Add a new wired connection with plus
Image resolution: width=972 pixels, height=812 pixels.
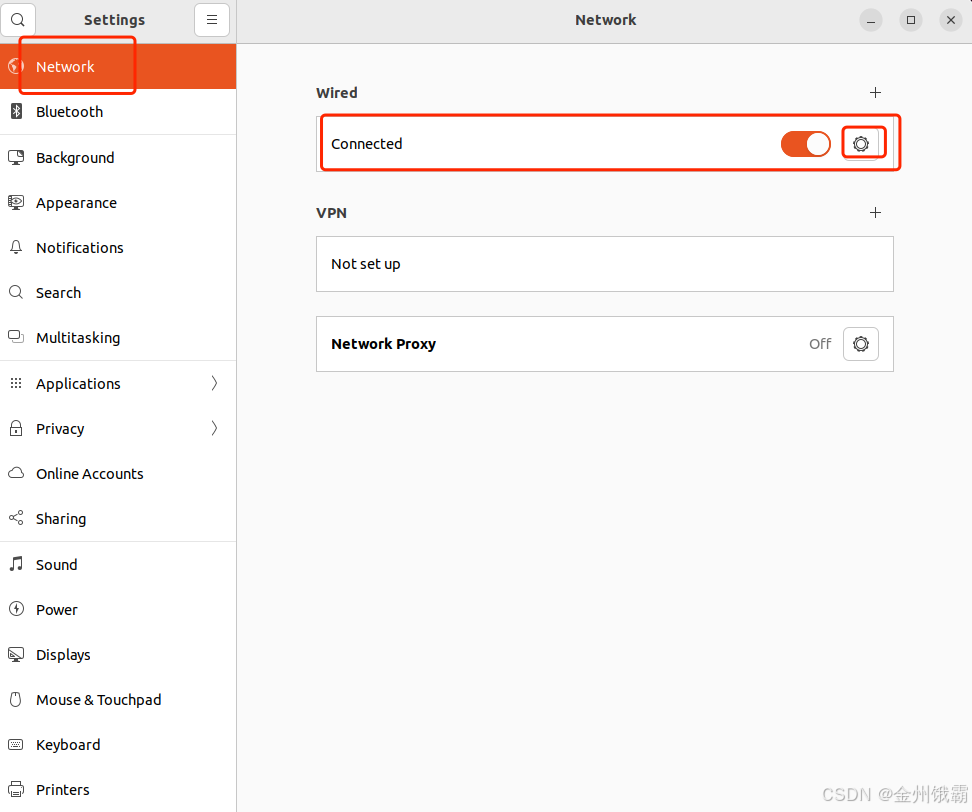coord(875,93)
